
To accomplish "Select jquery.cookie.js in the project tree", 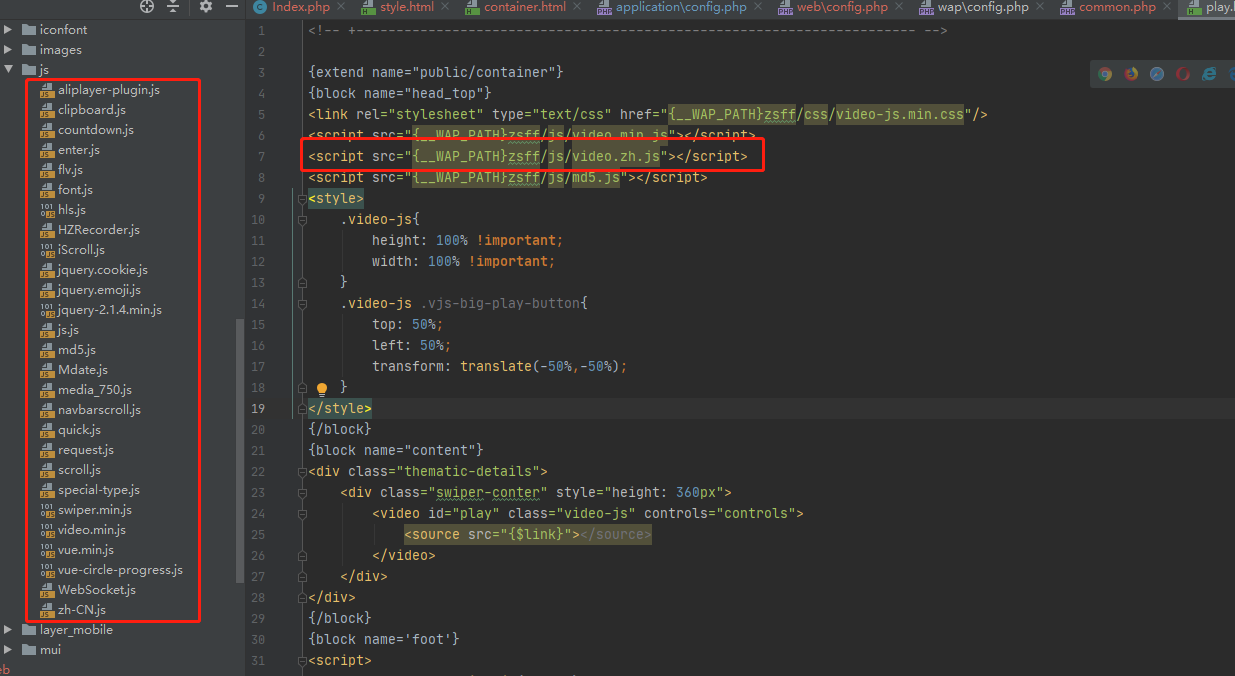I will click(103, 270).
